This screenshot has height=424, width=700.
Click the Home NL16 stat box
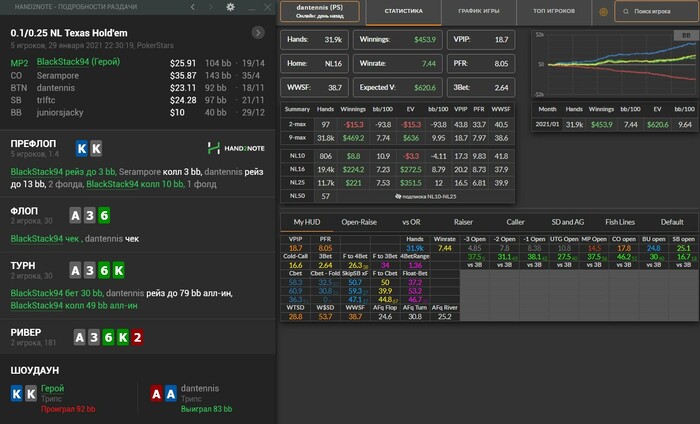point(314,64)
